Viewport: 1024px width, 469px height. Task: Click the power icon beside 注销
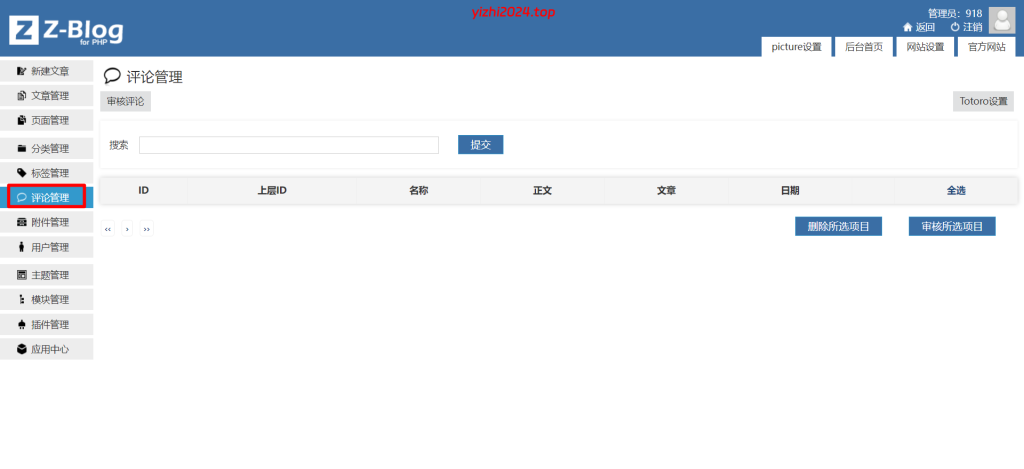tap(955, 27)
